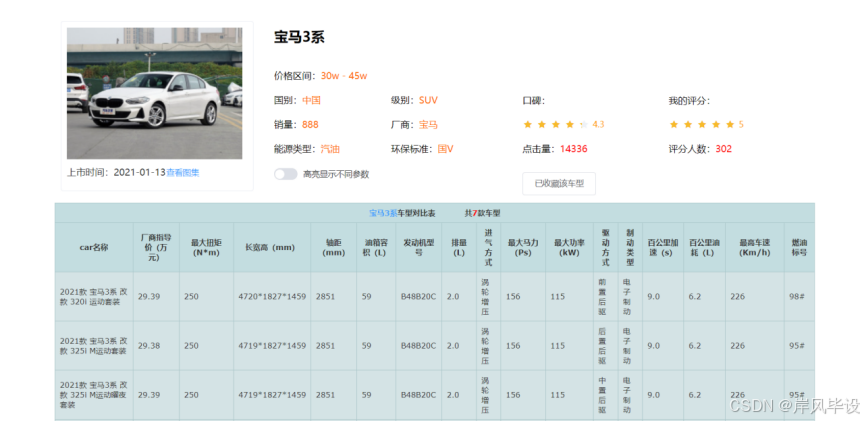Set my rating to three stars
This screenshot has width=864, height=421.
702,125
